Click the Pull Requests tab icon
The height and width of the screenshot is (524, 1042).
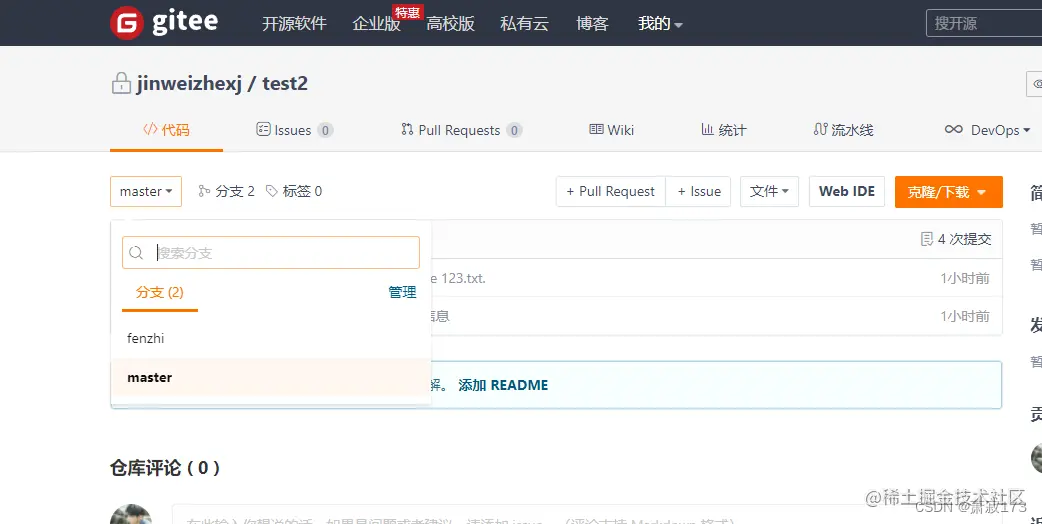click(x=407, y=130)
